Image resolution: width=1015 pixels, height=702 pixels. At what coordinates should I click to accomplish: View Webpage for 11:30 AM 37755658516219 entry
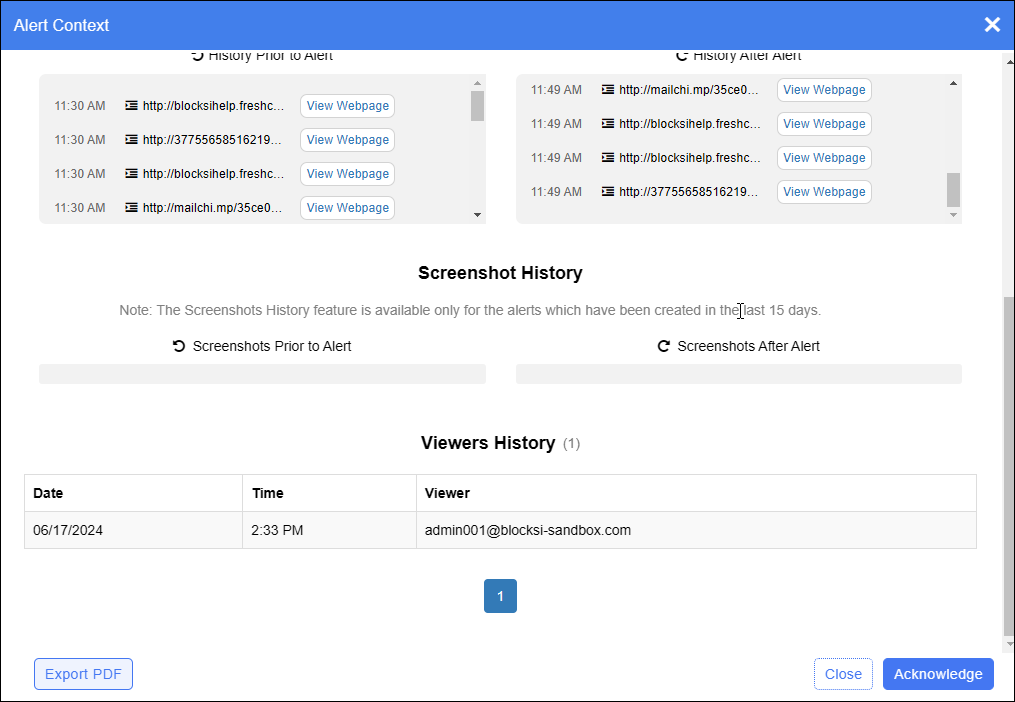click(347, 140)
